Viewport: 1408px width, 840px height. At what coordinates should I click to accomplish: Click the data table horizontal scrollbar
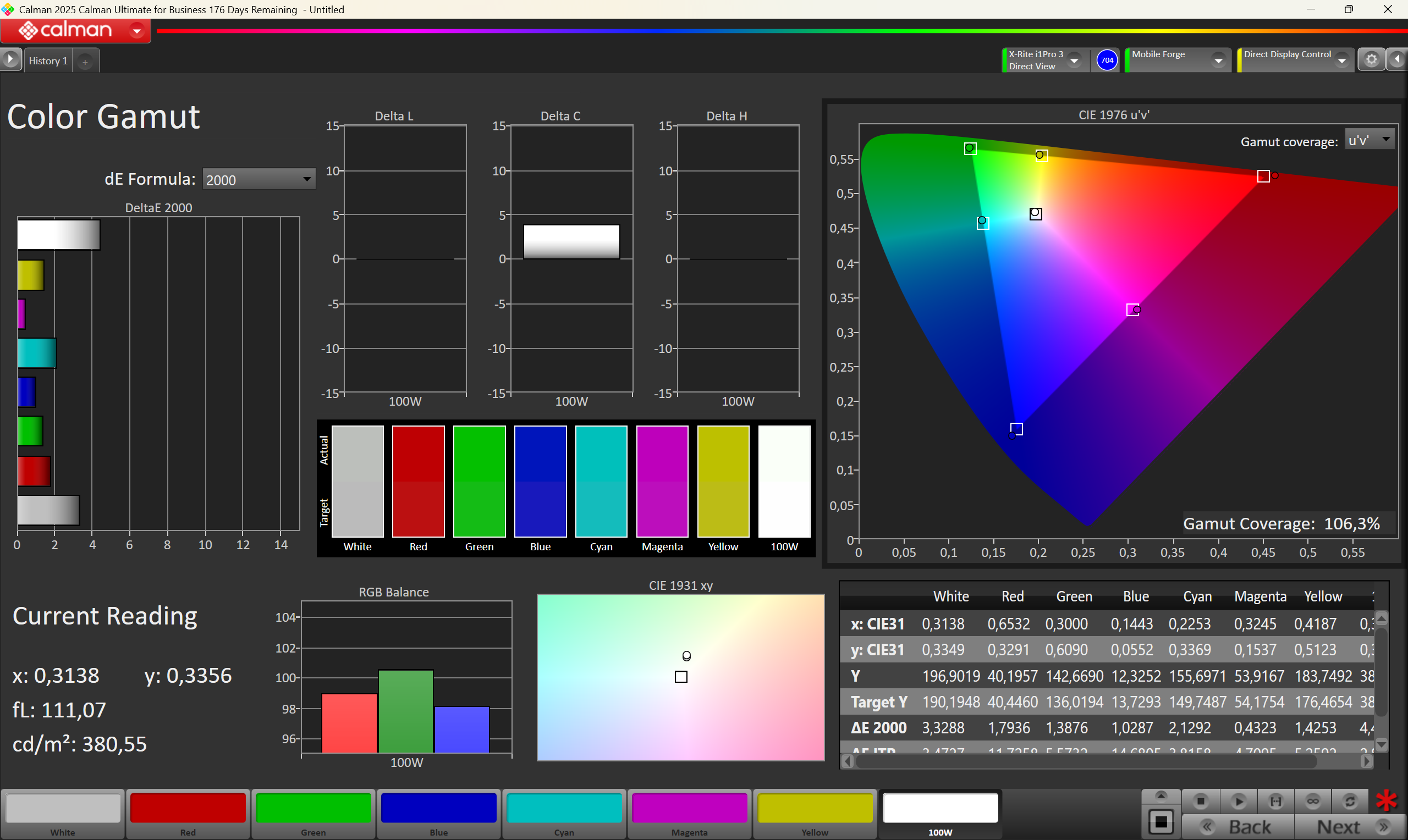[x=1087, y=762]
